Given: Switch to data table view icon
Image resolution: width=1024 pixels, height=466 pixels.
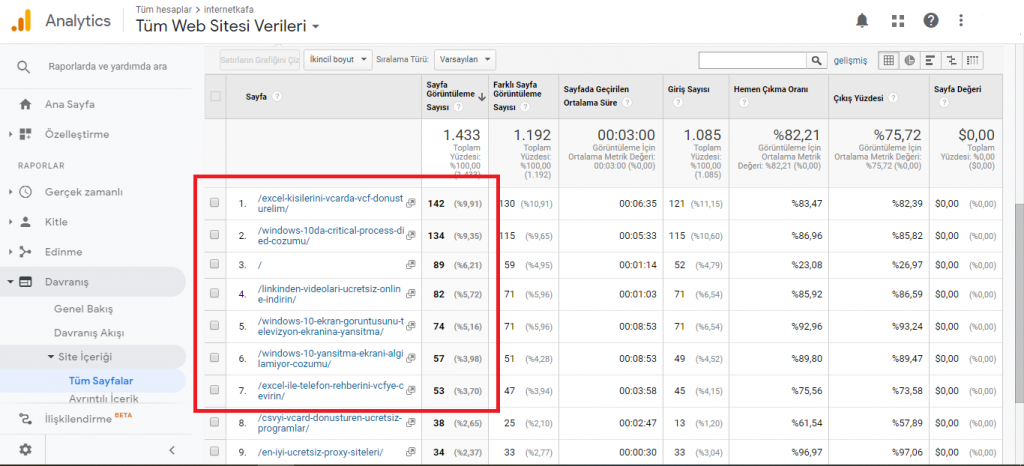Looking at the screenshot, I should point(888,60).
